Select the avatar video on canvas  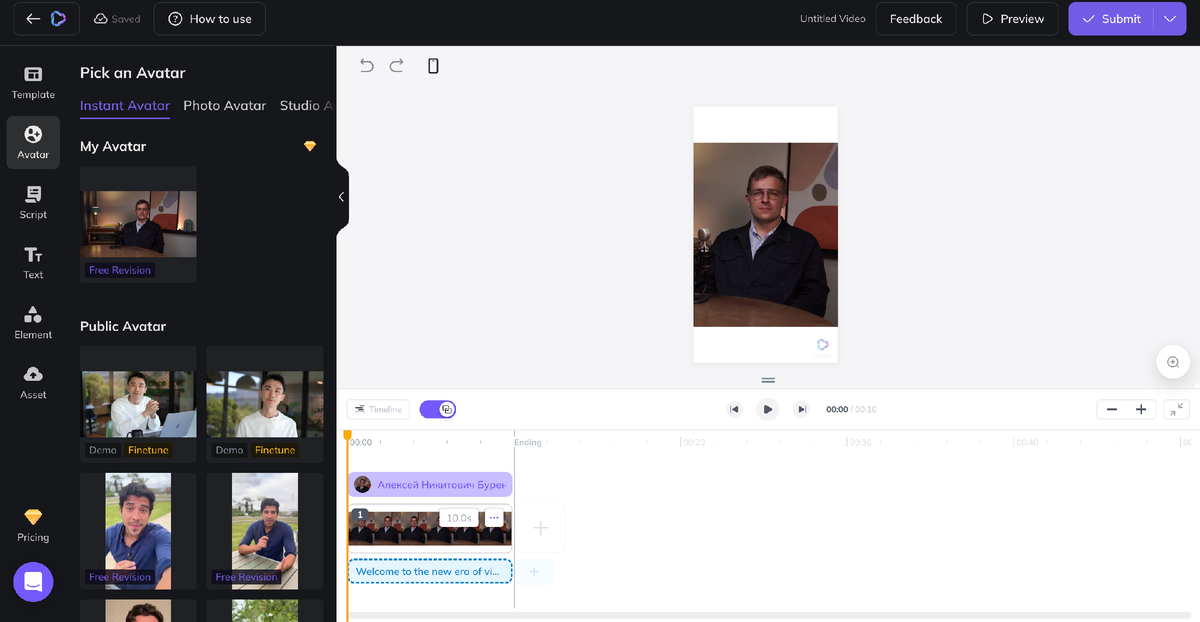click(765, 235)
